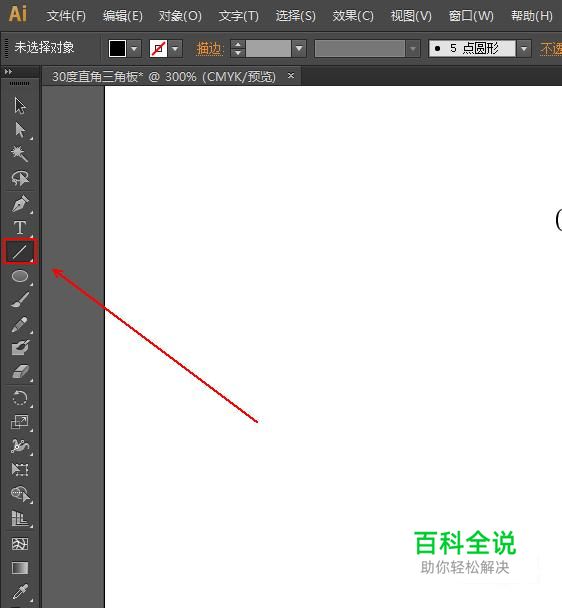Click the black fill color swatch
Image resolution: width=562 pixels, height=608 pixels.
point(117,48)
